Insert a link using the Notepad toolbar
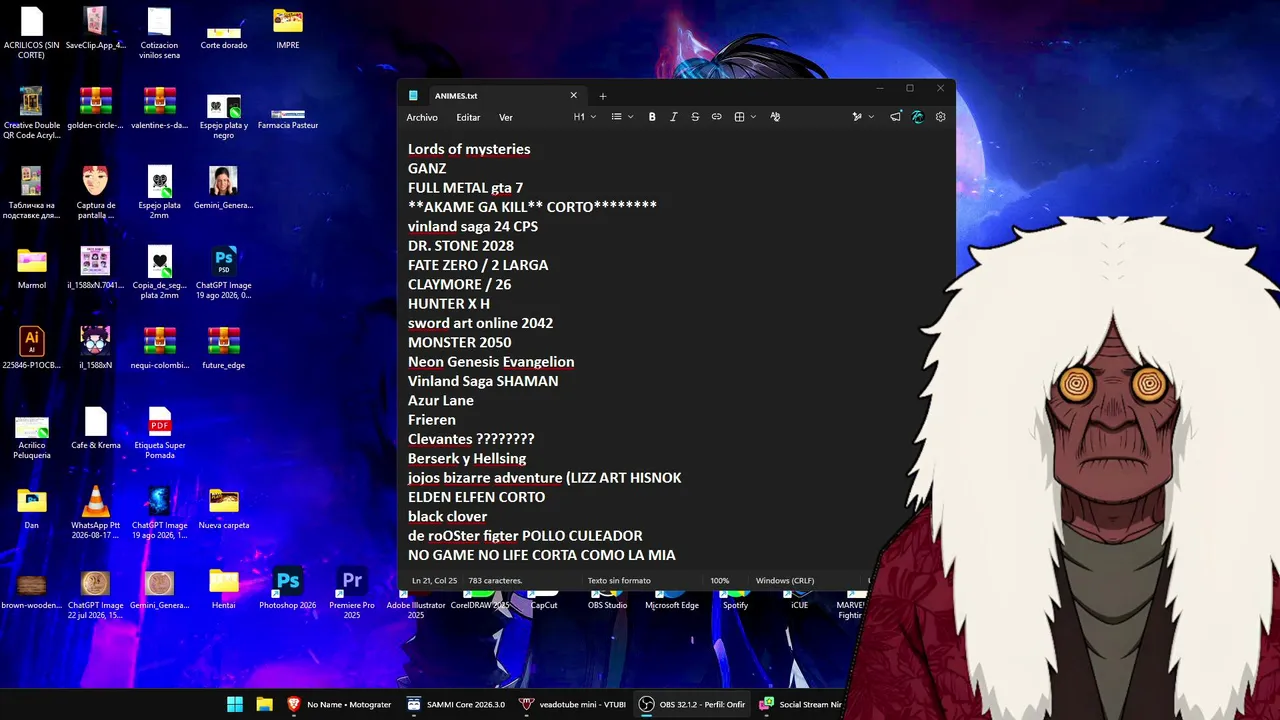 click(x=716, y=117)
